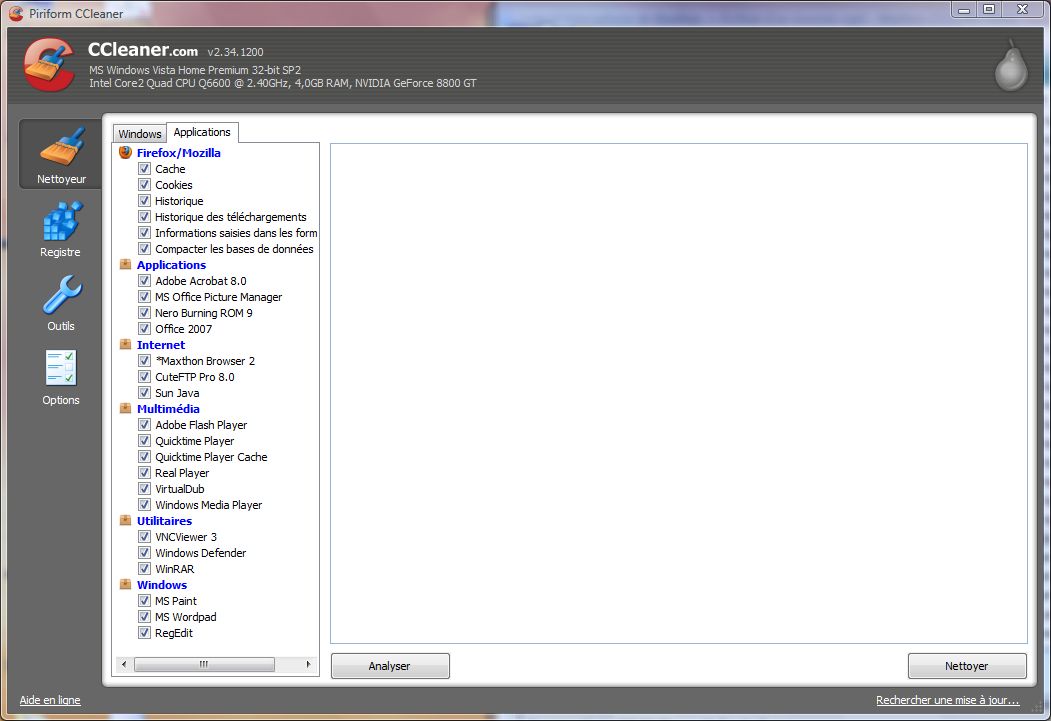Screen dimensions: 1051x721
Task: Select the Multimédia category heading
Action: pos(168,409)
